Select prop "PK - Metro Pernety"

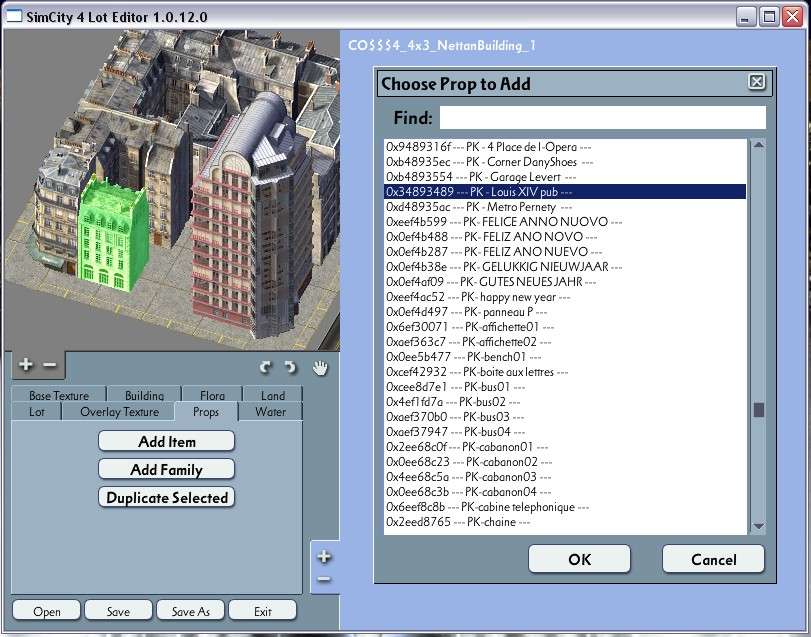point(565,207)
